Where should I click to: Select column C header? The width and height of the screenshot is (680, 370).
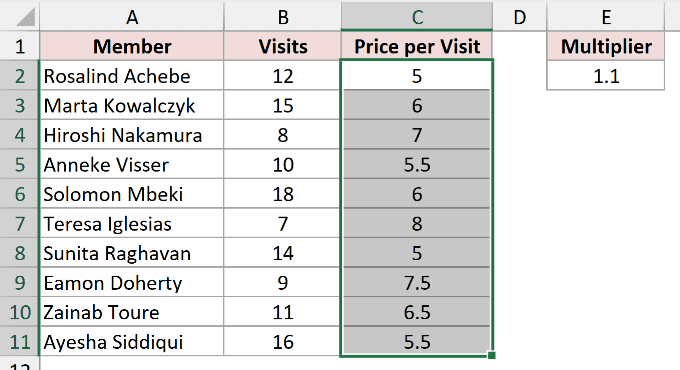click(x=417, y=17)
